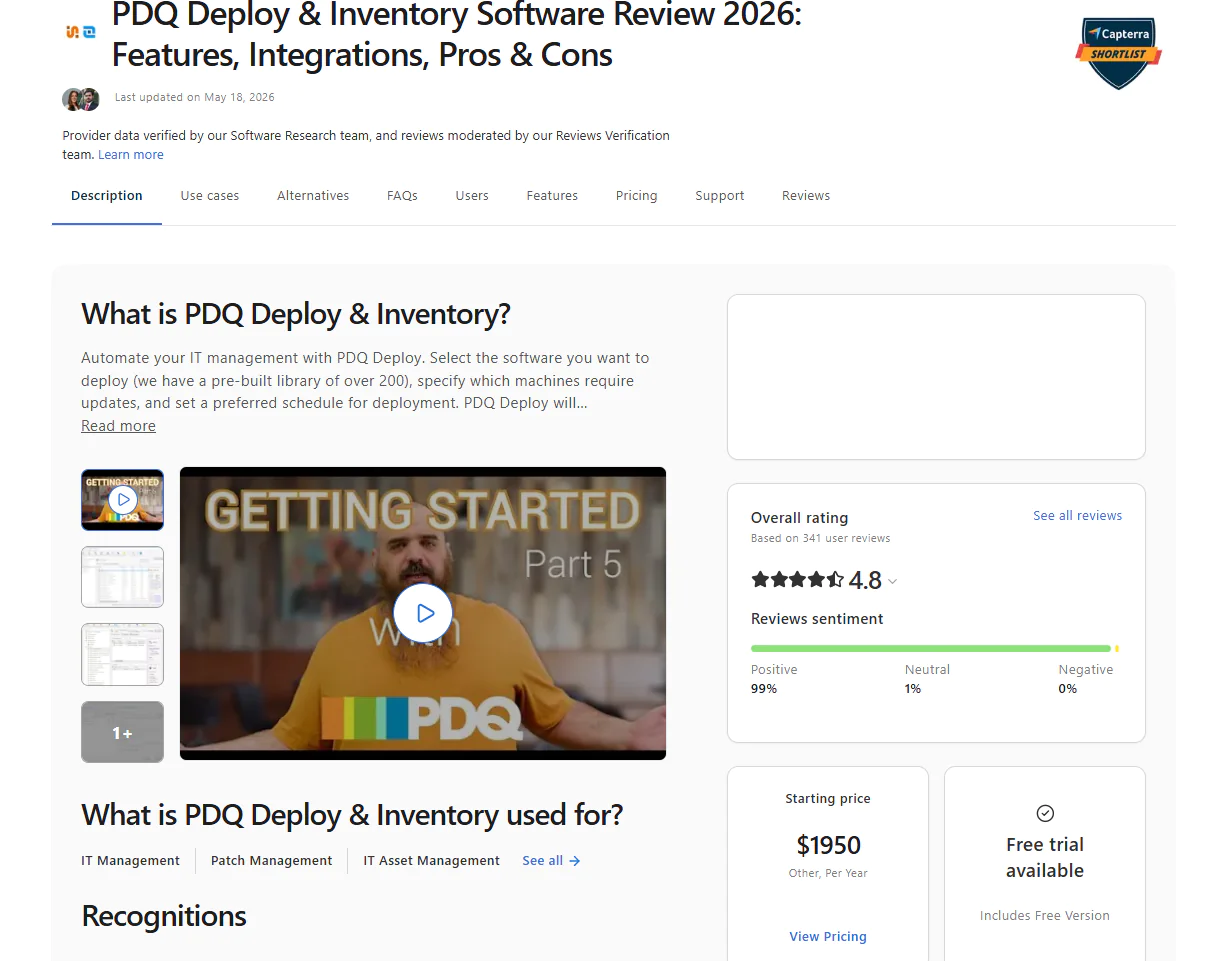Click Based on 341 user reviews text
1232x961 pixels.
click(820, 539)
